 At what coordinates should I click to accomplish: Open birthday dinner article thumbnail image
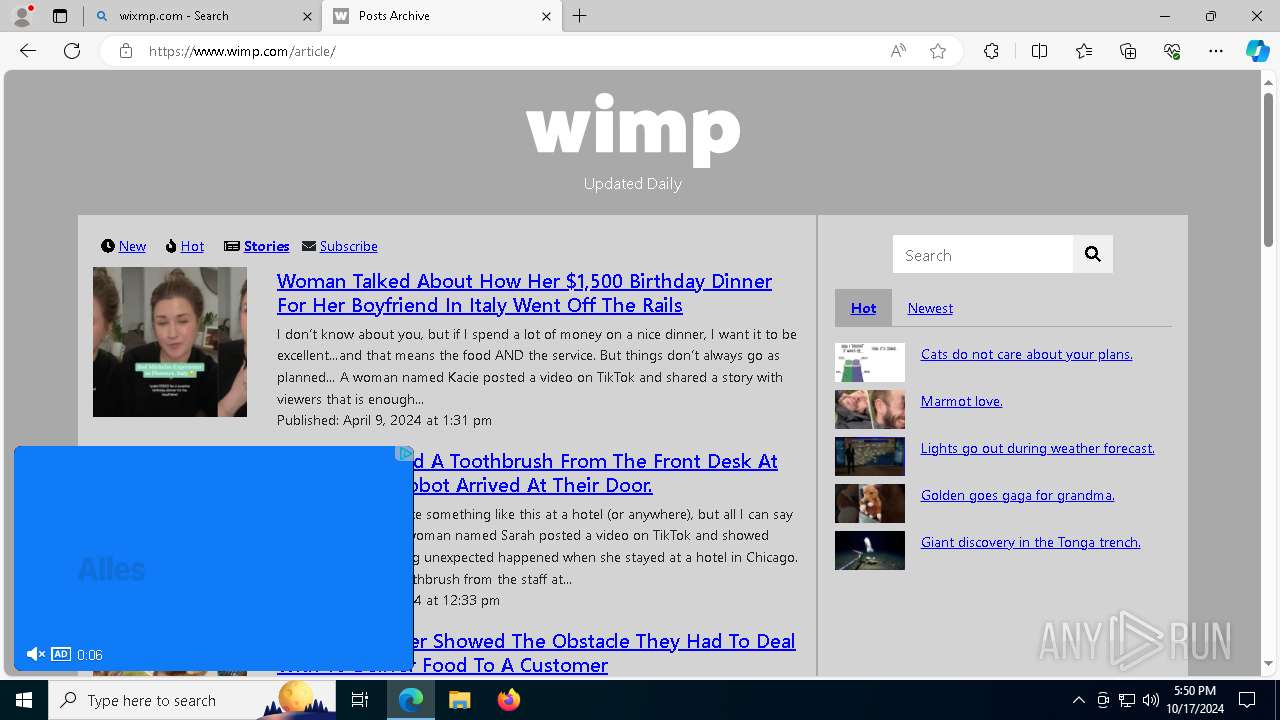click(170, 342)
